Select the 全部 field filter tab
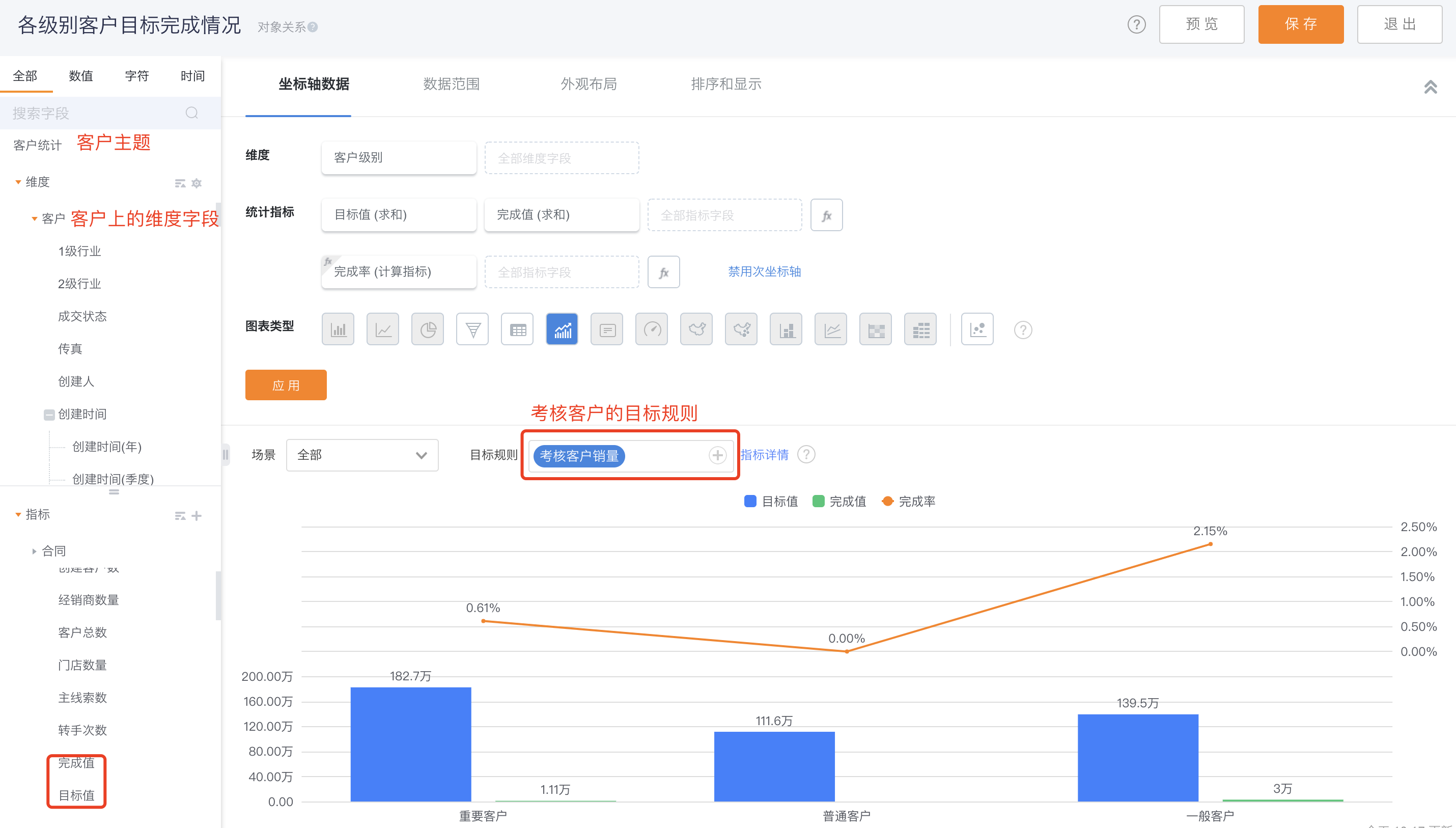Screen dimensions: 1456x828 [x=25, y=76]
